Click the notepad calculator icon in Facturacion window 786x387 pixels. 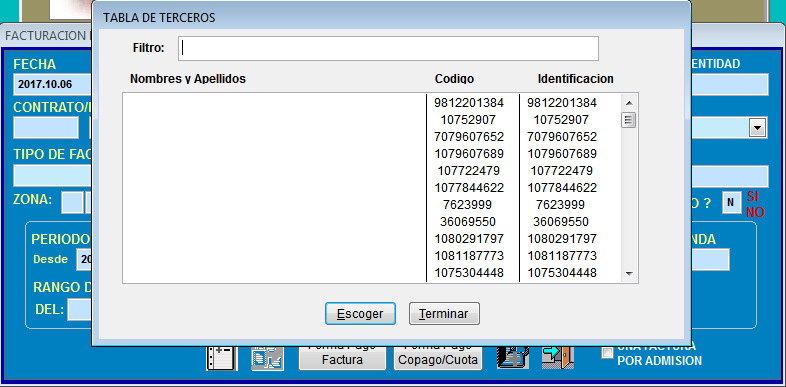click(x=221, y=358)
